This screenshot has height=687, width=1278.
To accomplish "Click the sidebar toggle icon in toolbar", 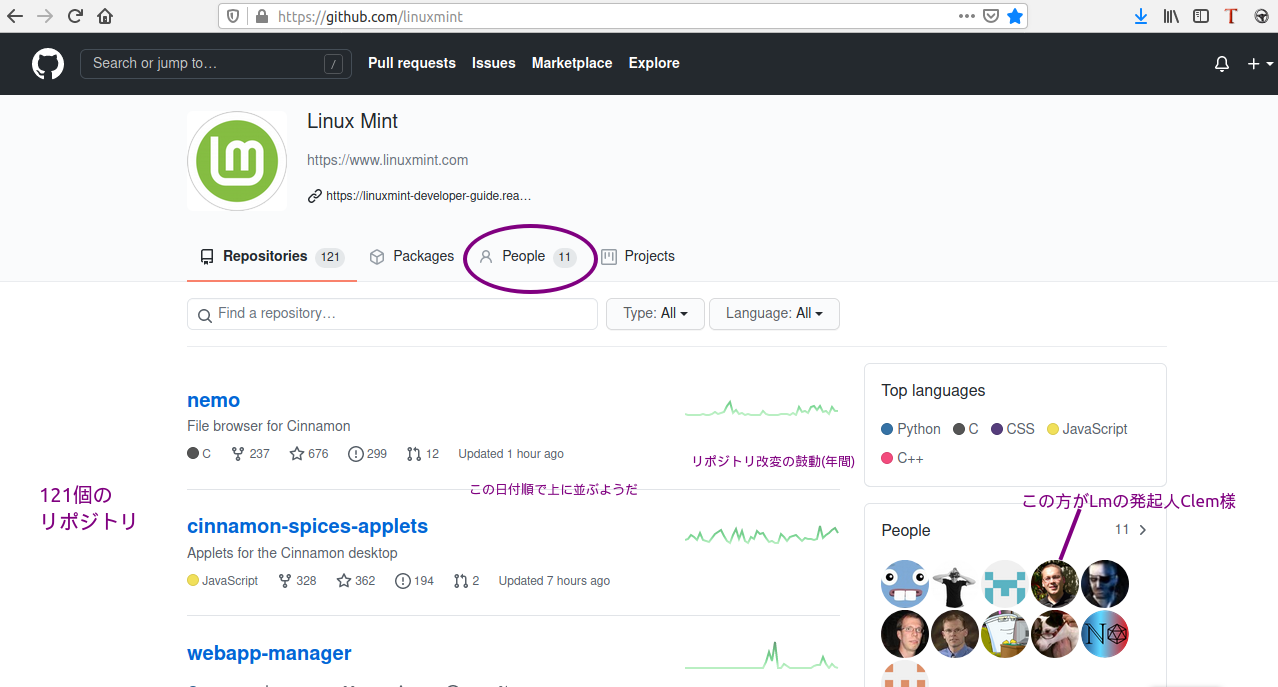I will 1200,16.
